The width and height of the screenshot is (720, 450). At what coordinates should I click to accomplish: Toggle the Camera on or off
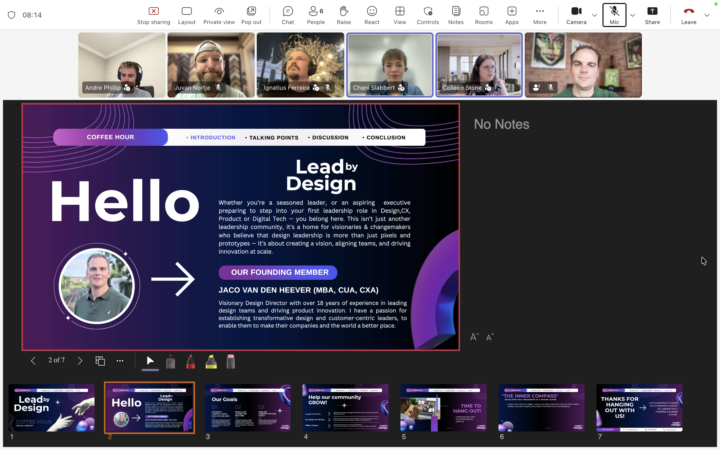point(576,15)
